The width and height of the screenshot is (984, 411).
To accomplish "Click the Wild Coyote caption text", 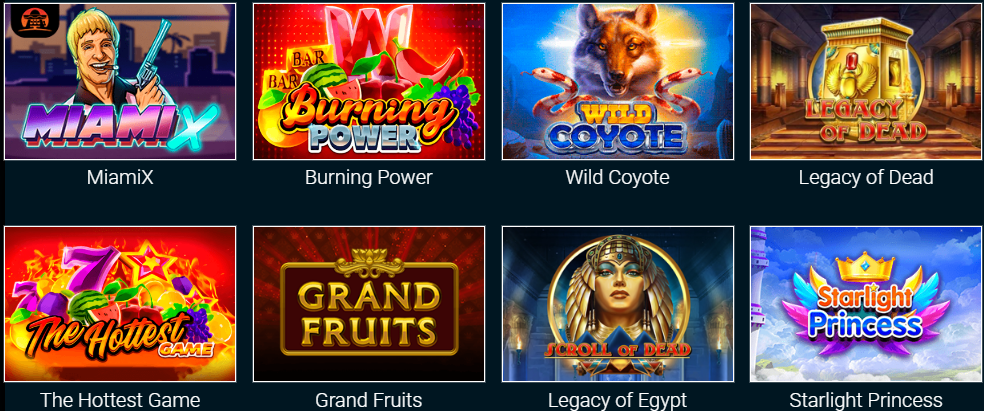I will (618, 178).
